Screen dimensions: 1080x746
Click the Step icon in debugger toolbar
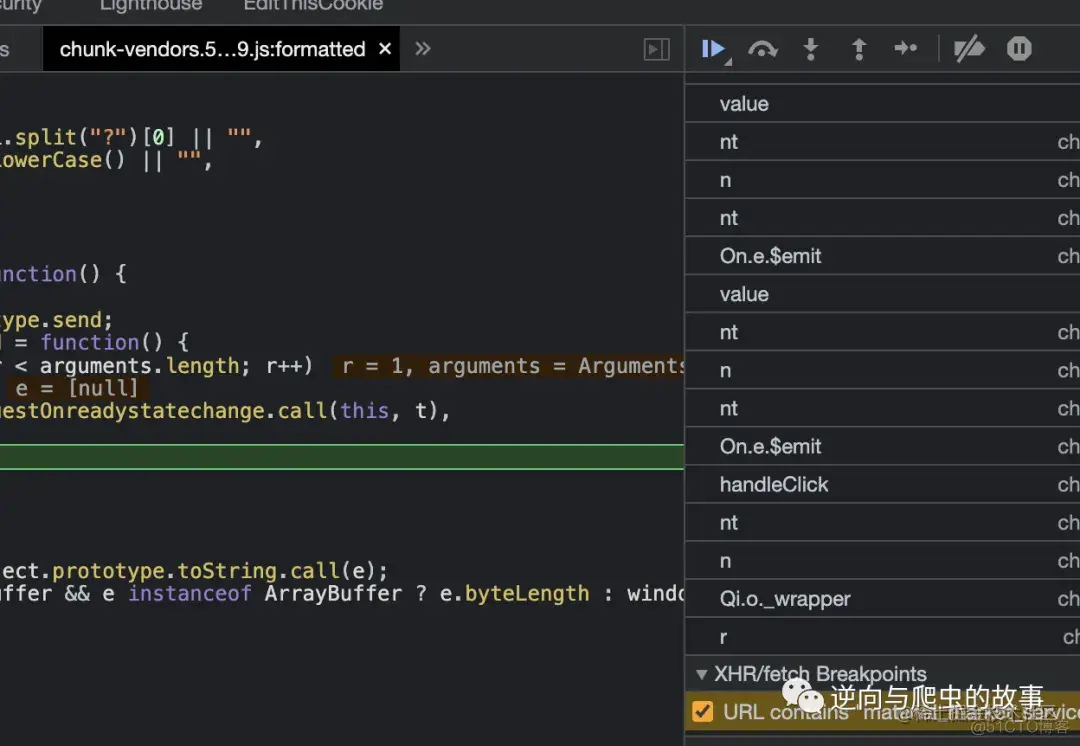pyautogui.click(x=906, y=48)
